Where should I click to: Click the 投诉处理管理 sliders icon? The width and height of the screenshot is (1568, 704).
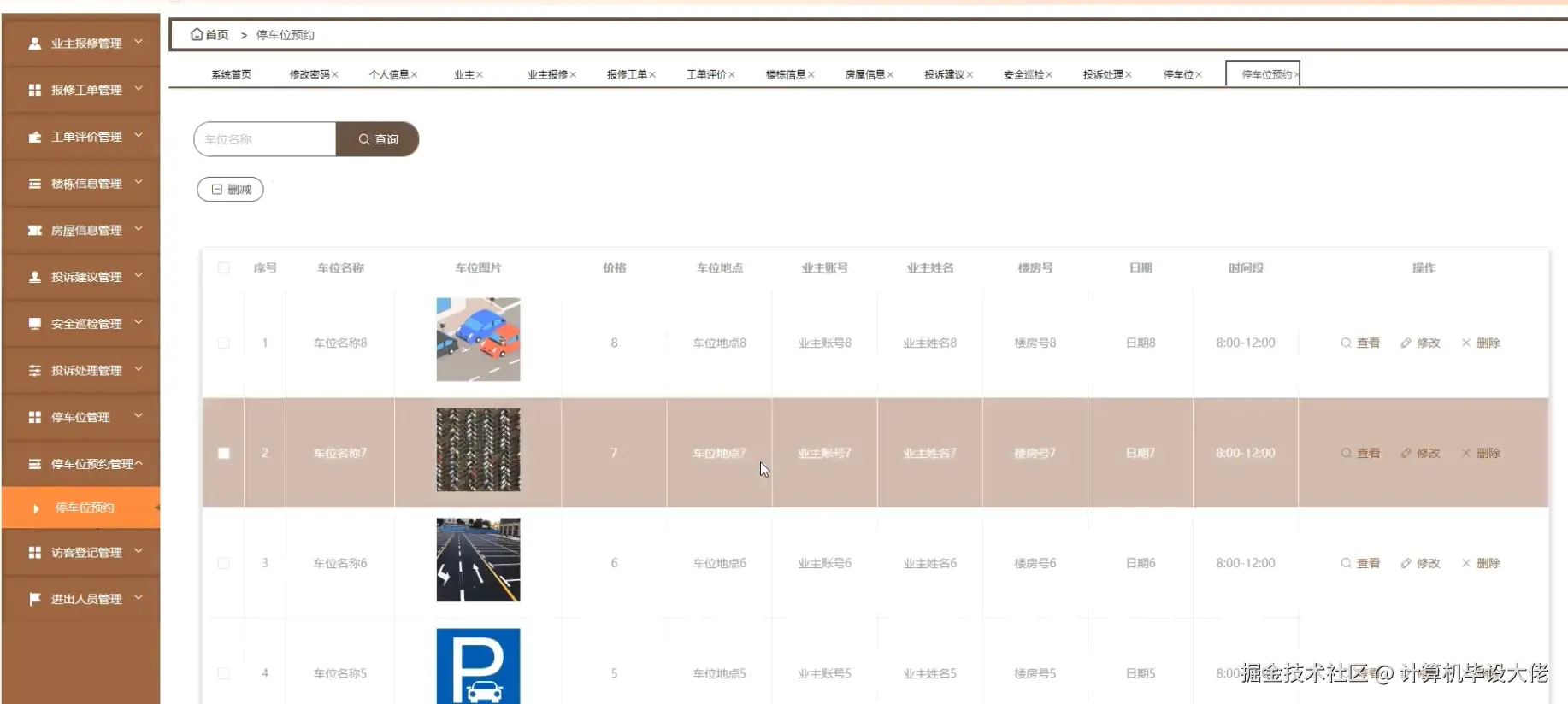34,370
